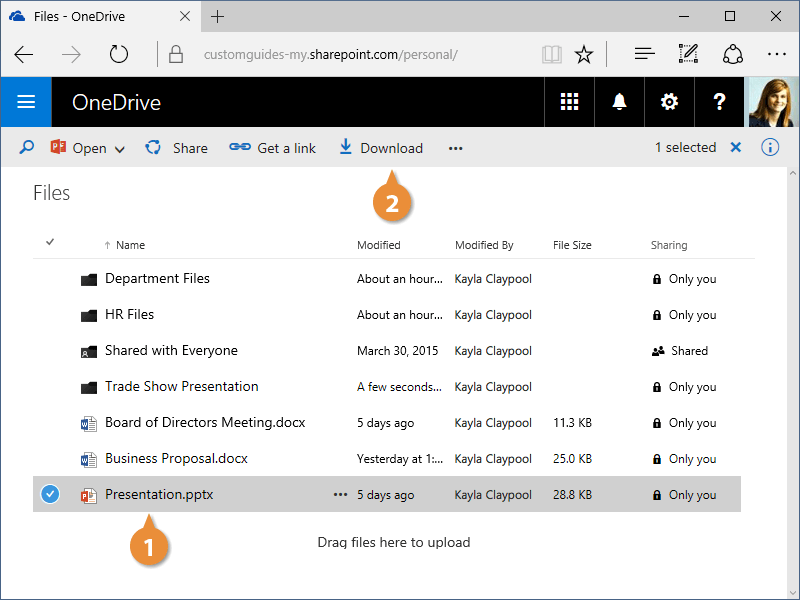The height and width of the screenshot is (600, 800).
Task: Open the notifications bell
Action: tap(619, 102)
